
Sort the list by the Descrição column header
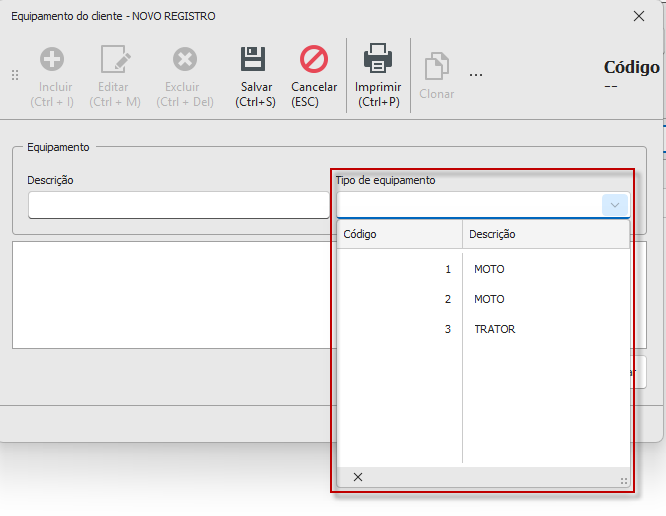point(546,234)
